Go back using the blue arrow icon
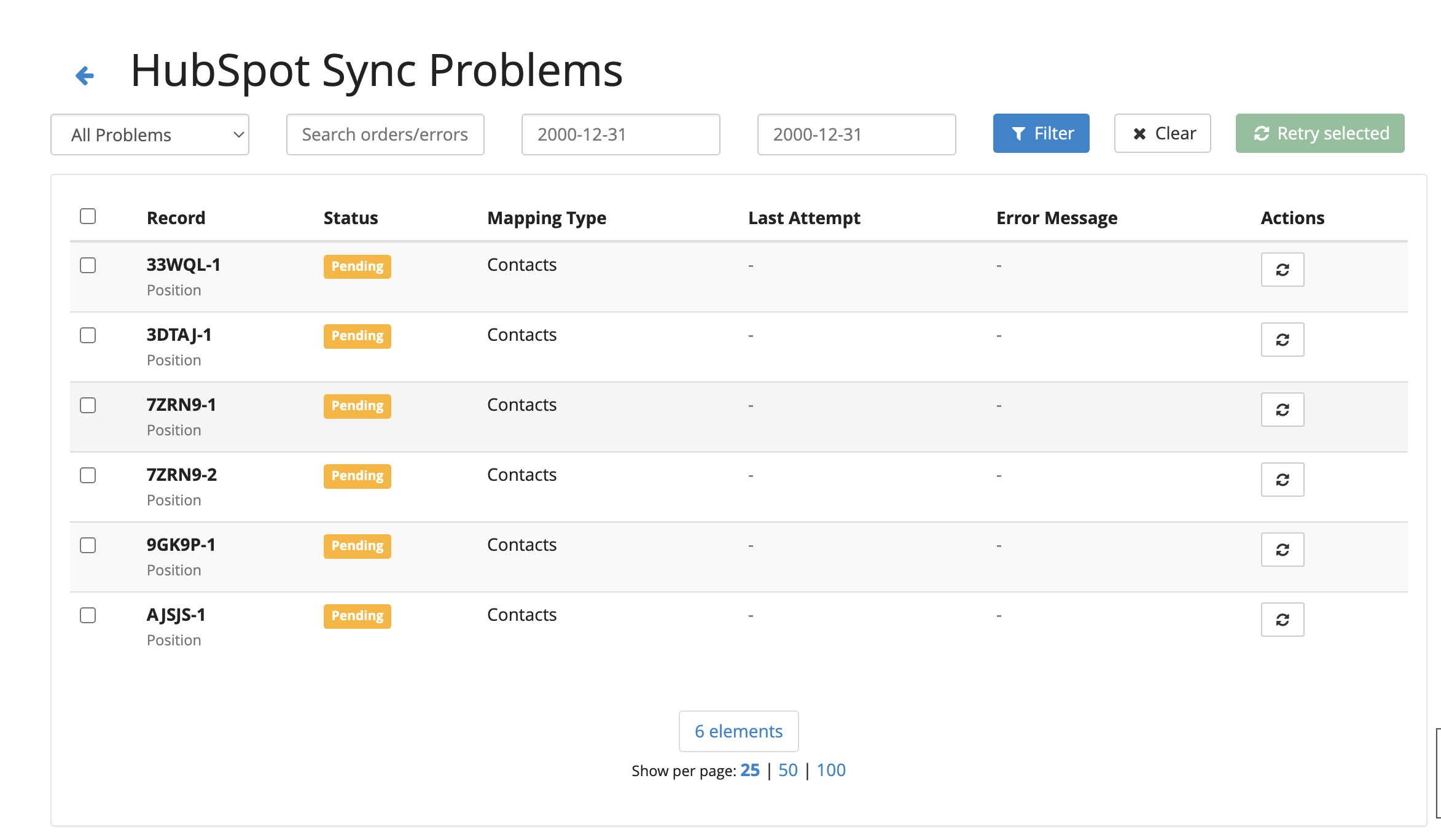Image resolution: width=1441 pixels, height=840 pixels. [85, 76]
